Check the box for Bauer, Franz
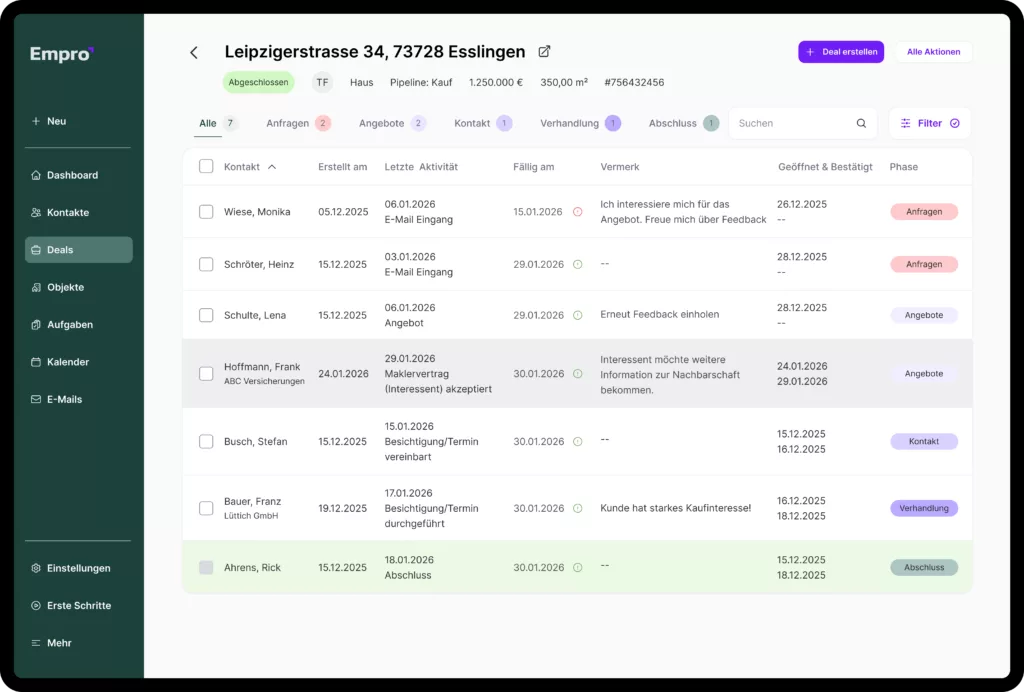Screen dimensions: 1024x692 pyautogui.click(x=206, y=508)
